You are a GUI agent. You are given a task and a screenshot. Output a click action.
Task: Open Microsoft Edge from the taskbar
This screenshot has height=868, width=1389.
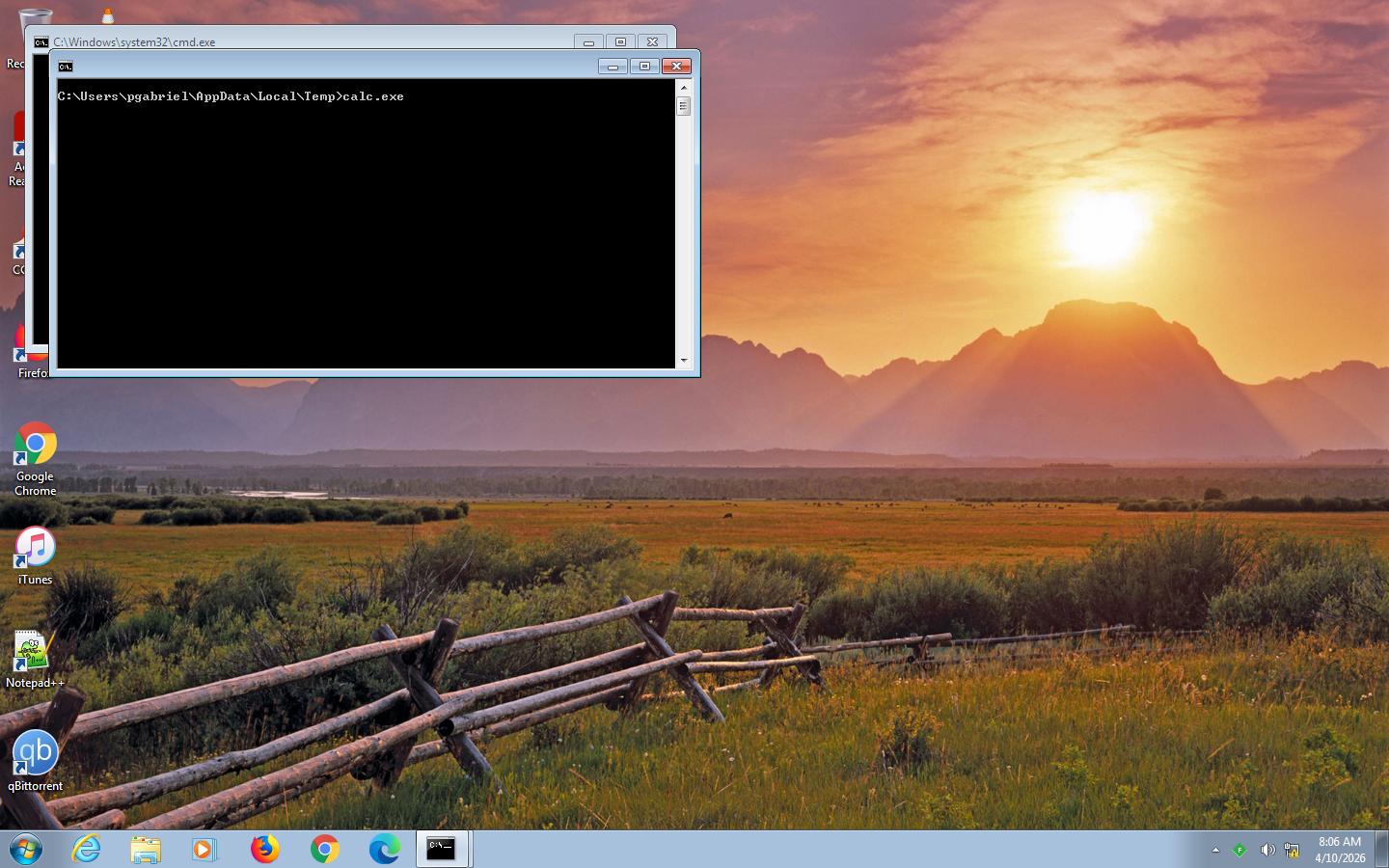point(384,850)
